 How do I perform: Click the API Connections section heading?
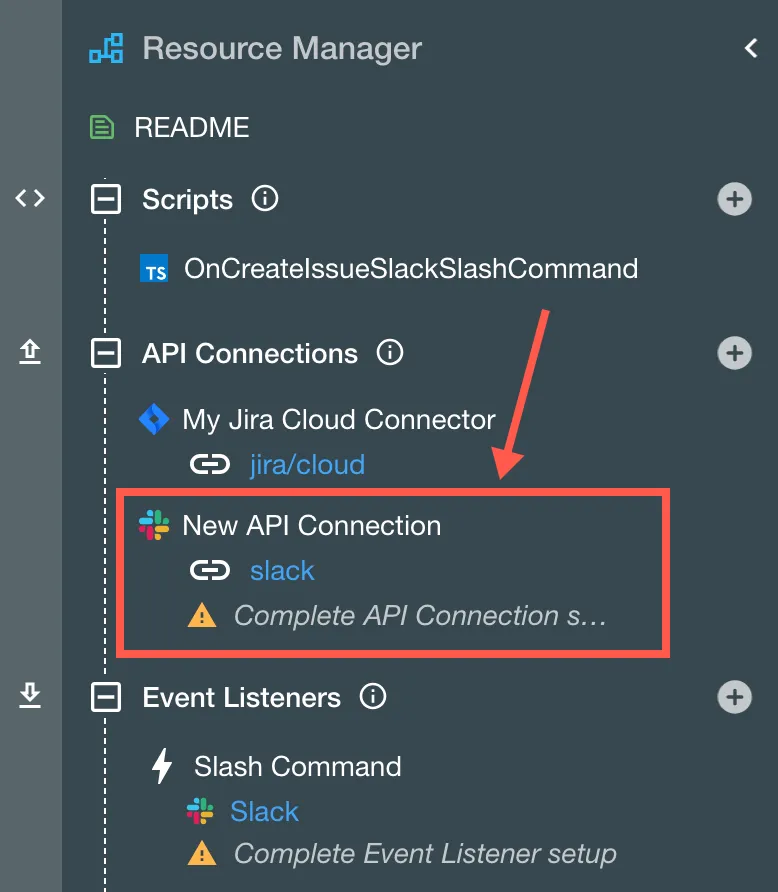coord(250,353)
